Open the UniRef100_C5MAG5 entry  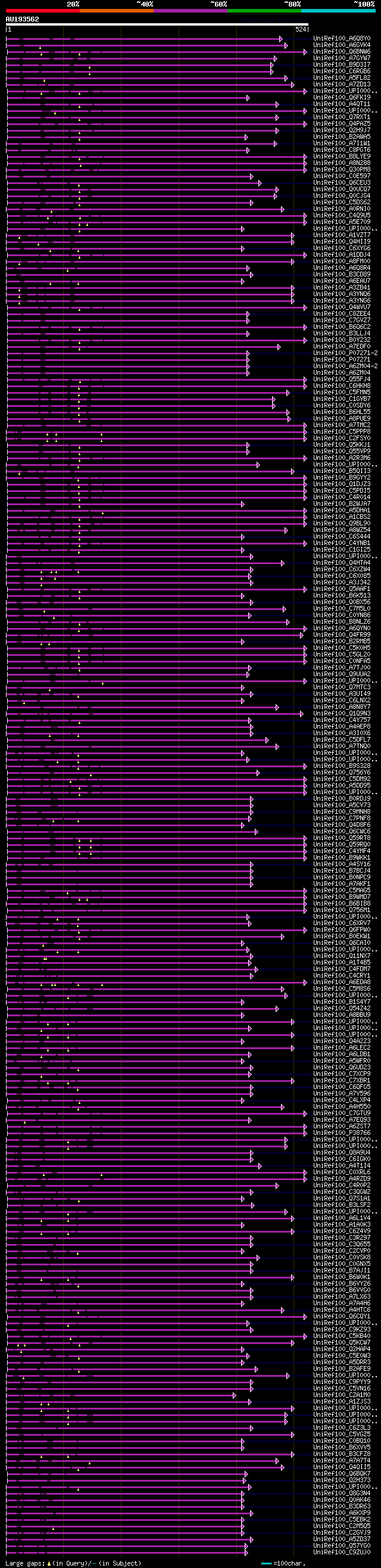342,891
